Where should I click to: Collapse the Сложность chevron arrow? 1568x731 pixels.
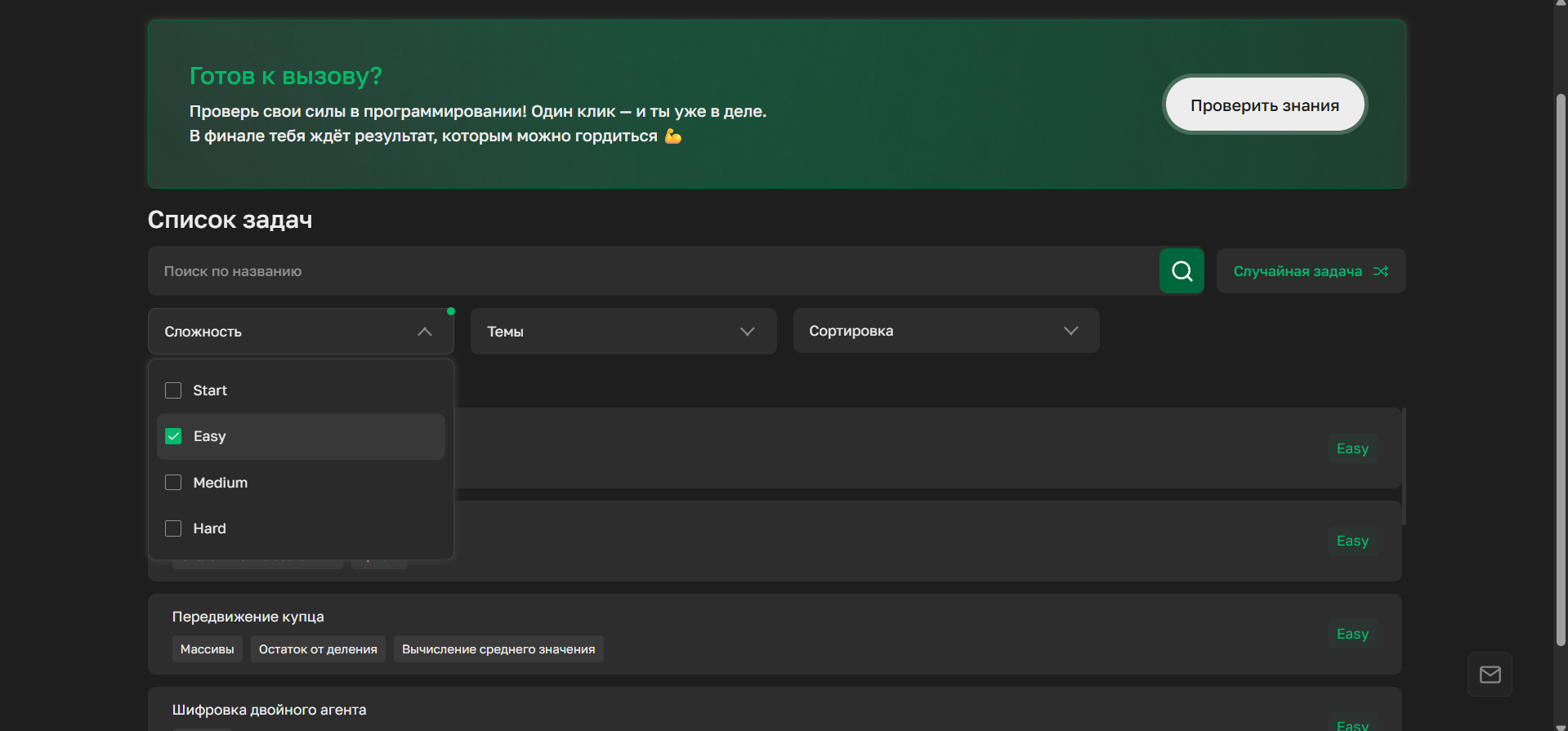point(424,332)
